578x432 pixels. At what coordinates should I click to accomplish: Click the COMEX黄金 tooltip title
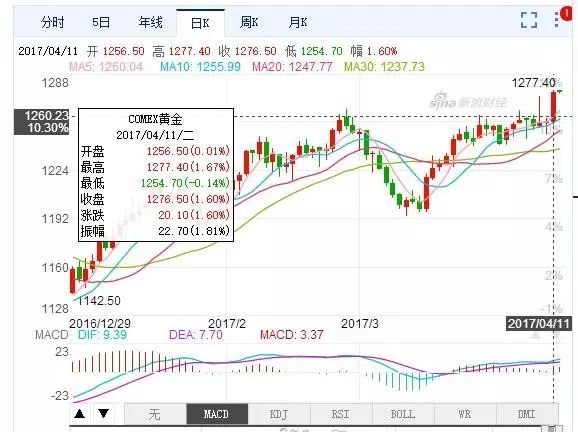pyautogui.click(x=155, y=119)
